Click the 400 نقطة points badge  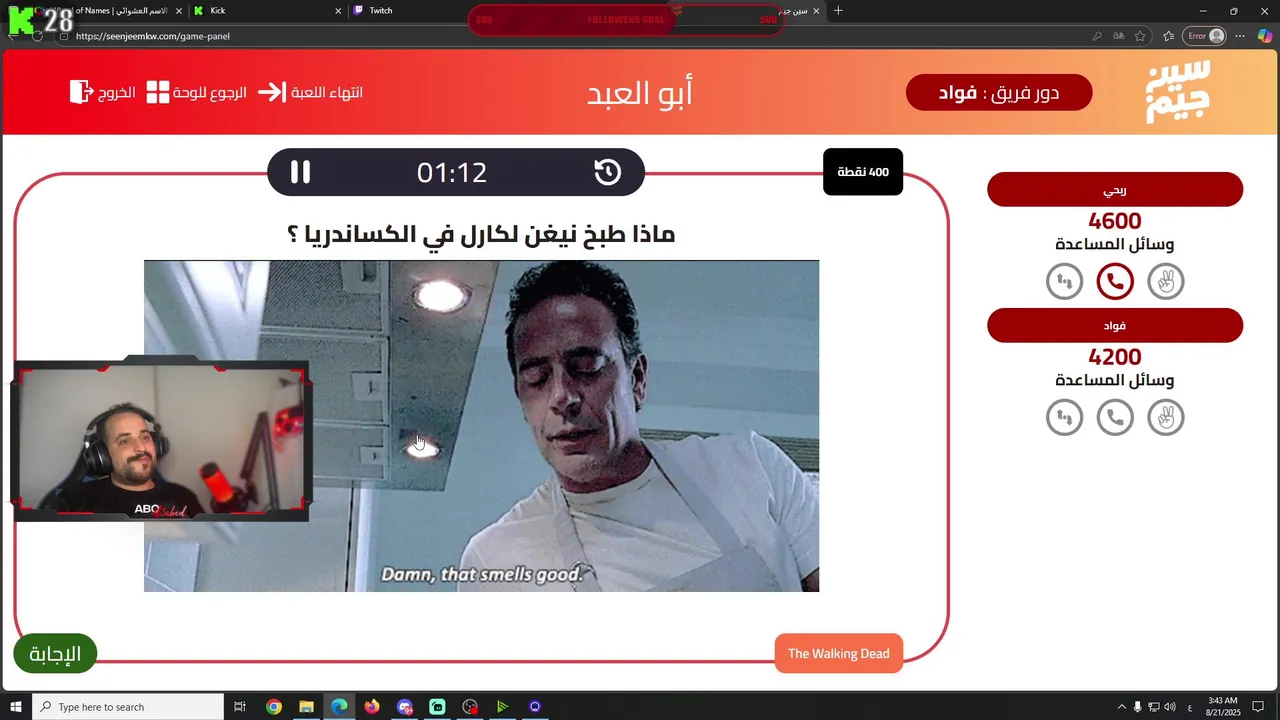coord(863,172)
